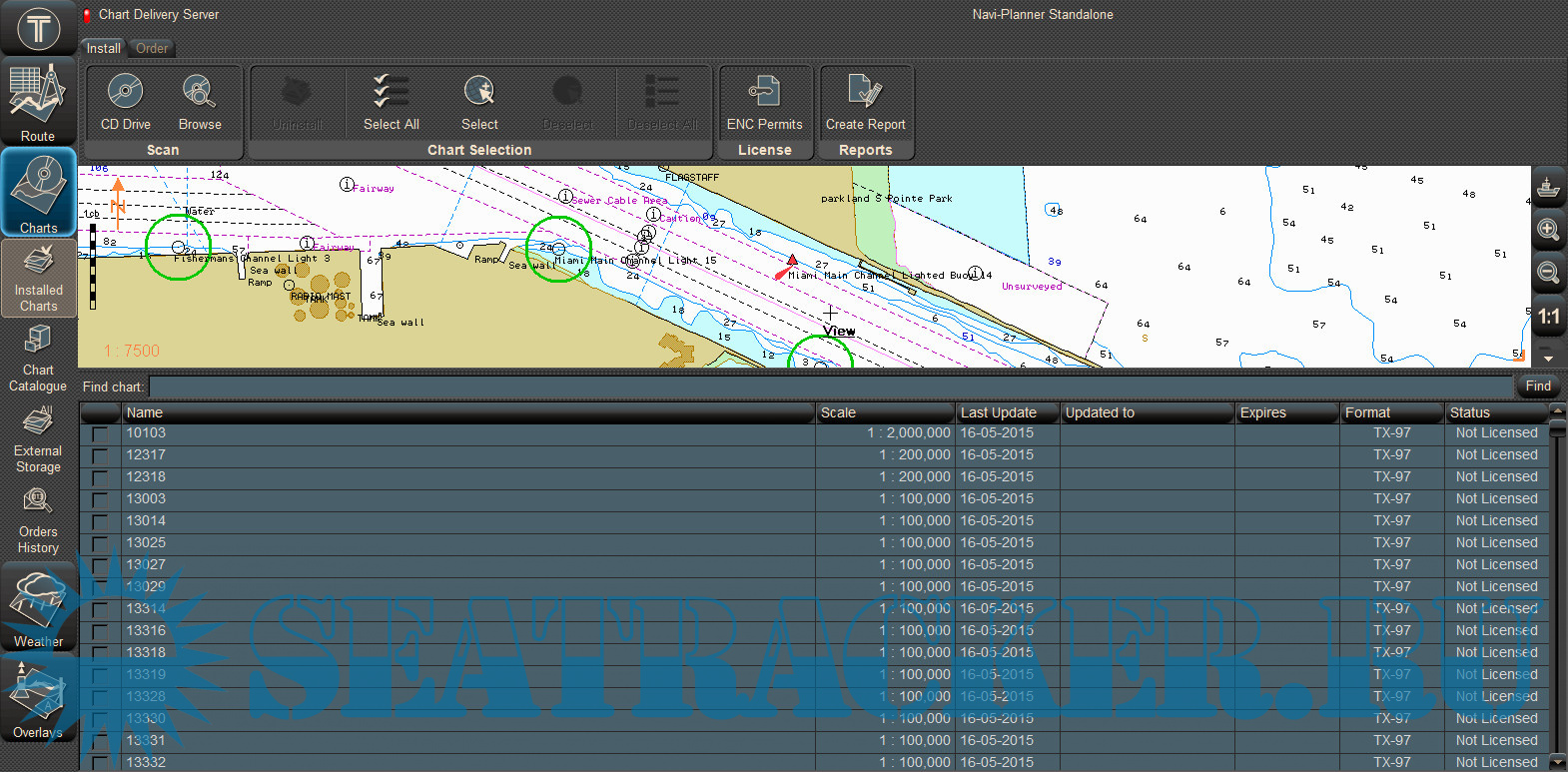Click the CD Drive scan icon

[x=125, y=92]
